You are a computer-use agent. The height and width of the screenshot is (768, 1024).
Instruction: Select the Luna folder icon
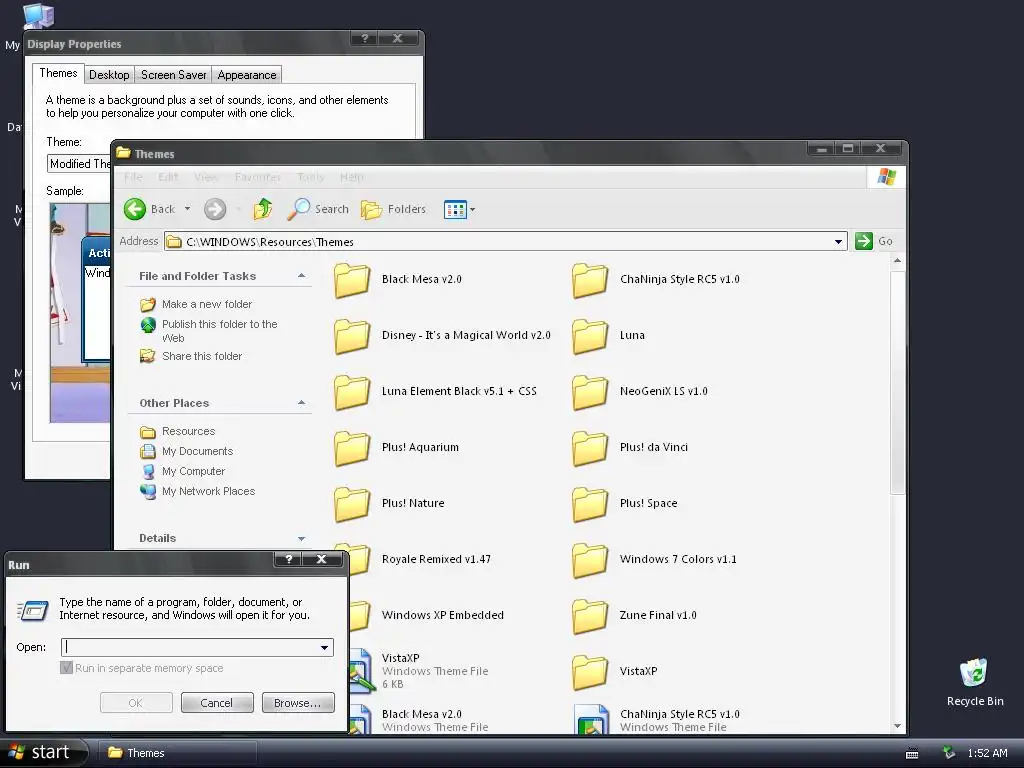coord(590,336)
